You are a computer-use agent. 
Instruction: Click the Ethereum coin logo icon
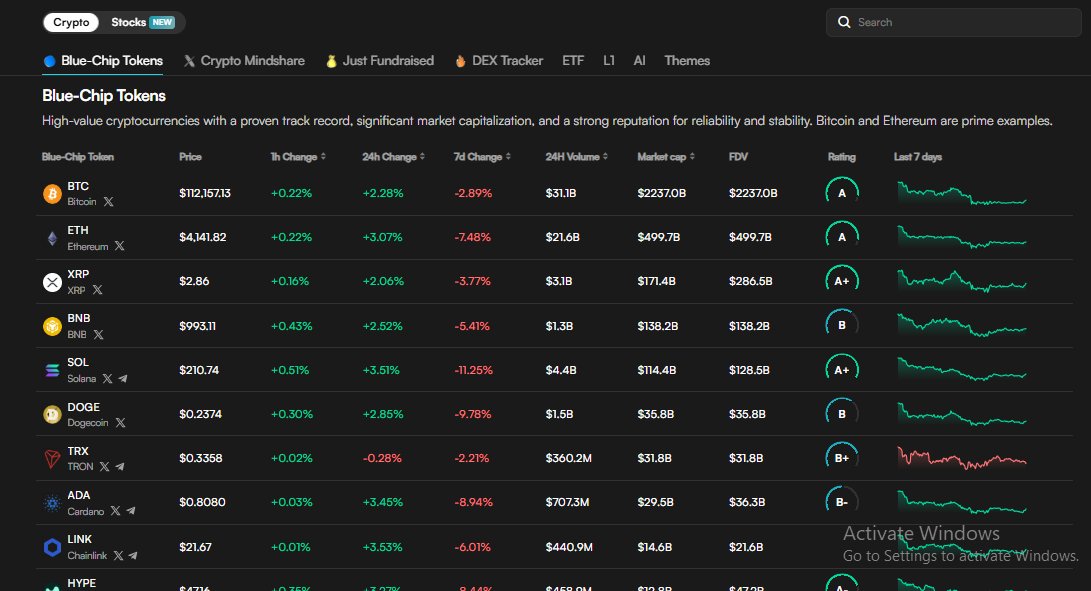[52, 238]
